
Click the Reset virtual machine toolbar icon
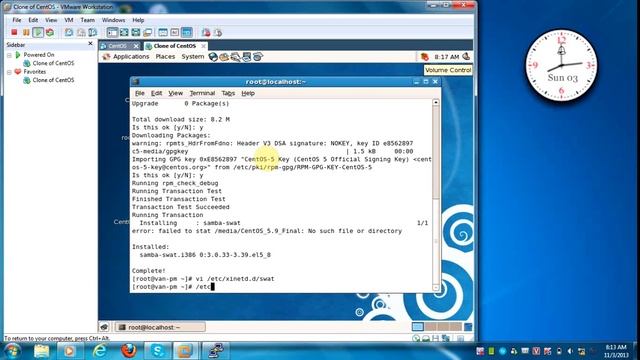(x=50, y=32)
